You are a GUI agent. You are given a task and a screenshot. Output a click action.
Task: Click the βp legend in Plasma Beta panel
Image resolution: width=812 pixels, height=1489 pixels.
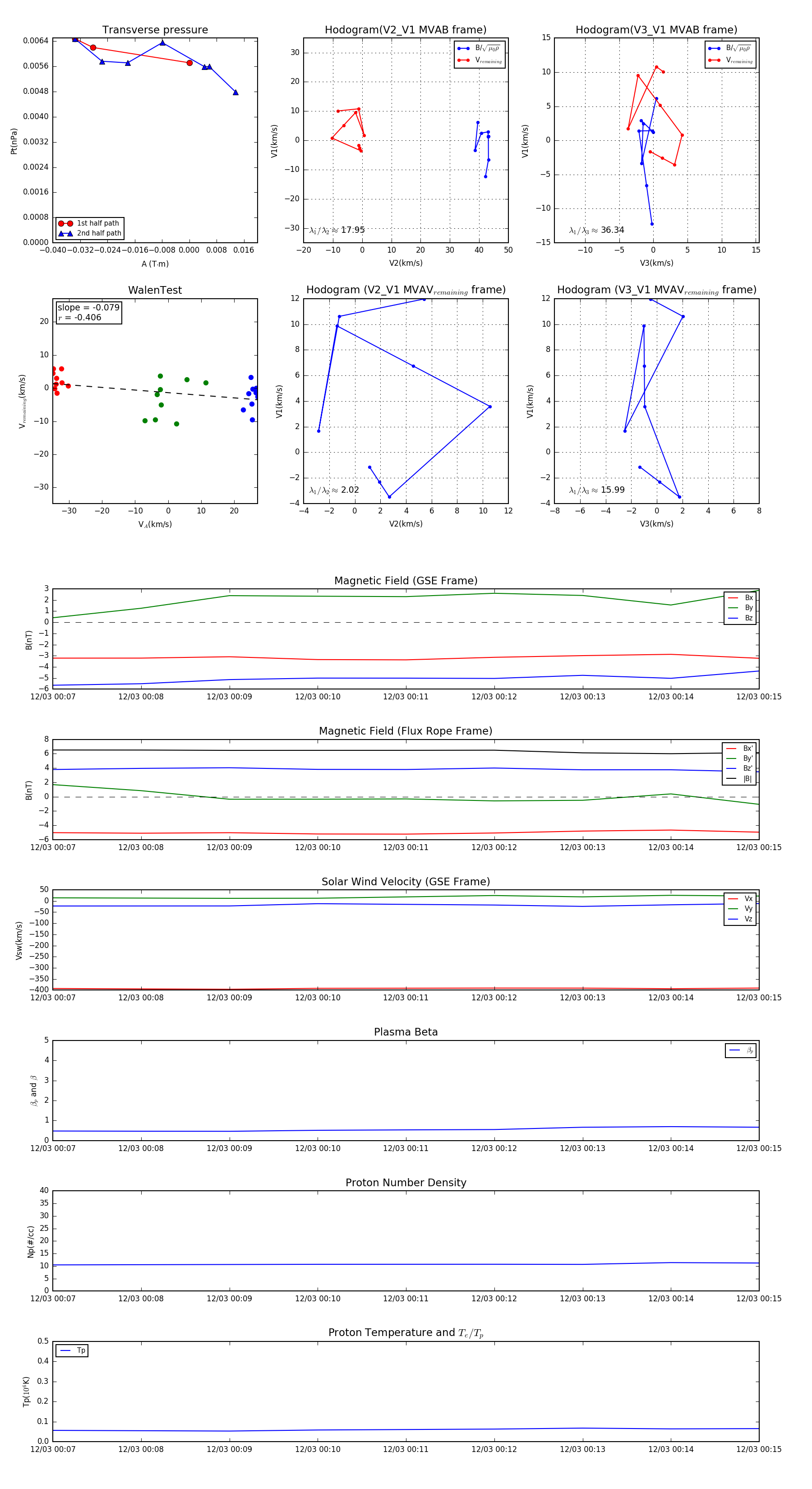741,1050
